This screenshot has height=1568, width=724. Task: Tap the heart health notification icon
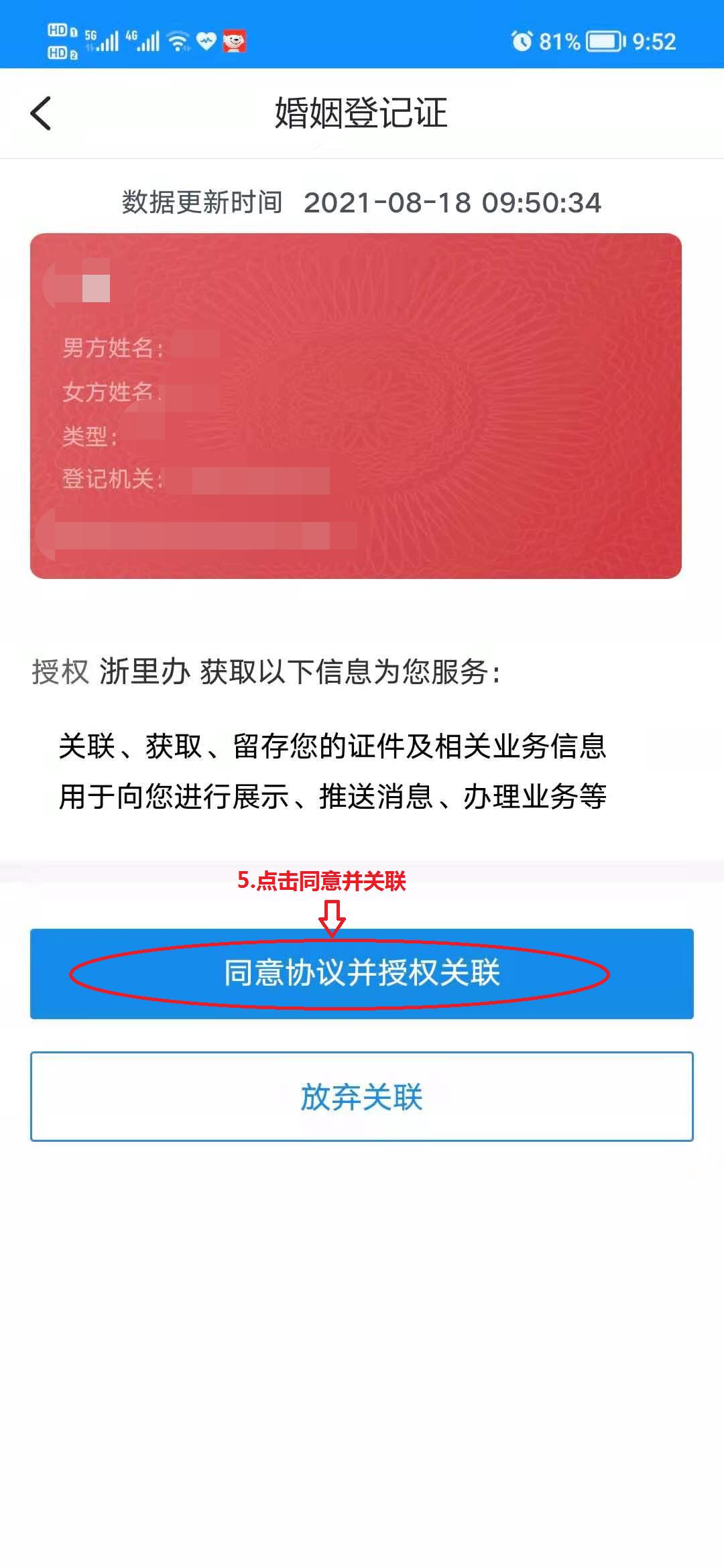(206, 42)
